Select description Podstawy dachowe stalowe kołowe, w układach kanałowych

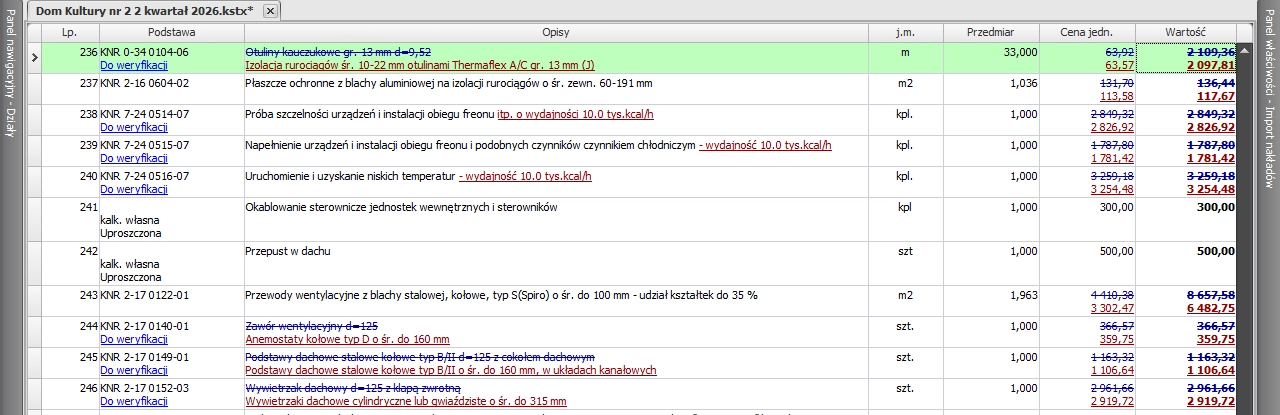pos(451,370)
